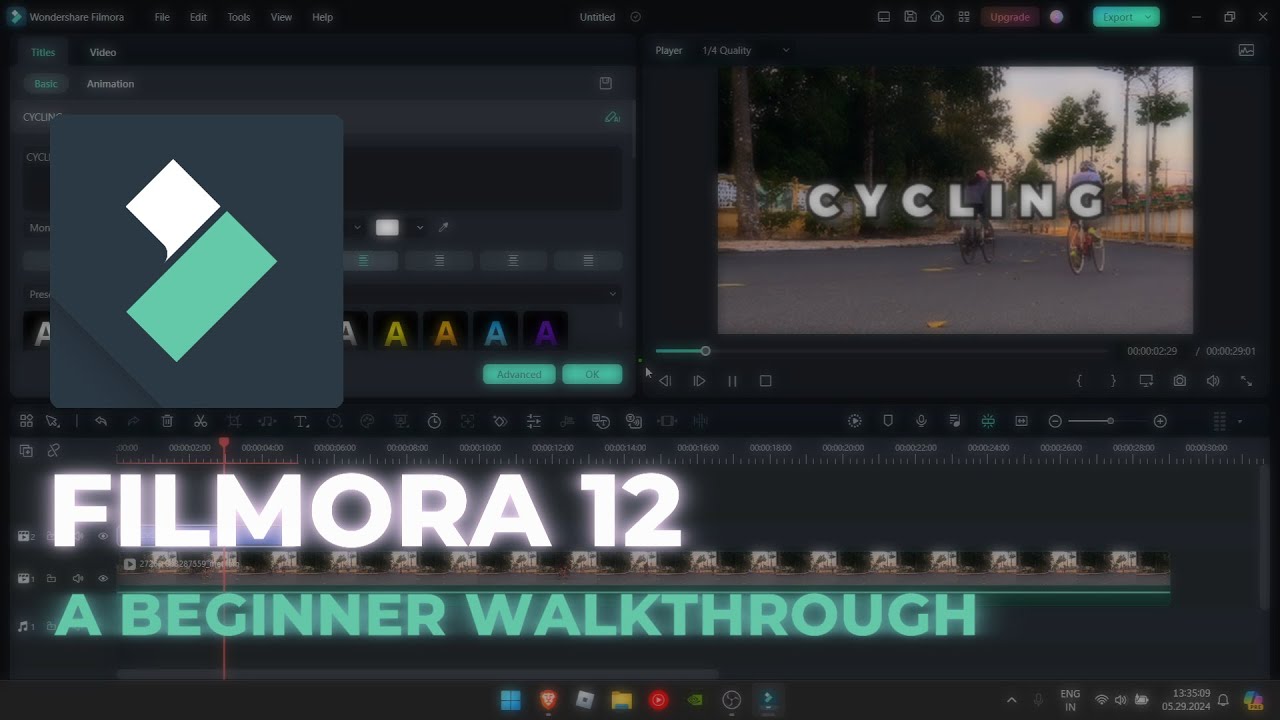Click the Advanced button
This screenshot has height=720, width=1280.
tap(519, 374)
